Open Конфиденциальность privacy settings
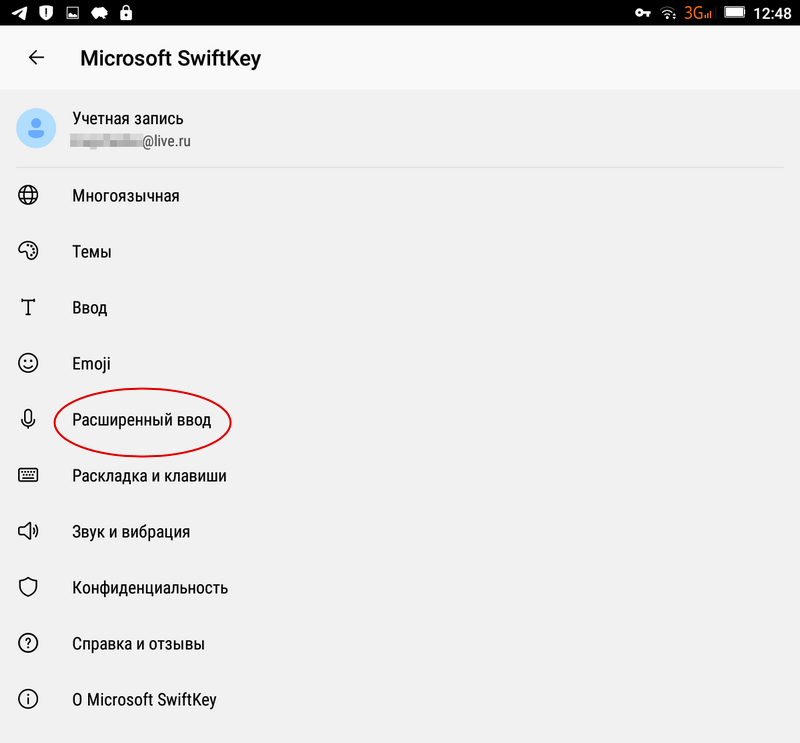This screenshot has height=743, width=800. [x=400, y=587]
